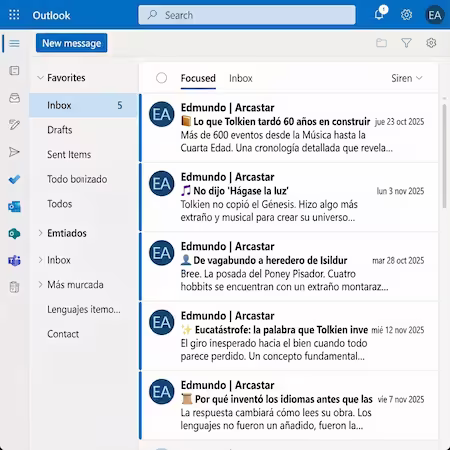Switch to the Focused tab
Viewport: 450px width, 450px height.
(198, 78)
